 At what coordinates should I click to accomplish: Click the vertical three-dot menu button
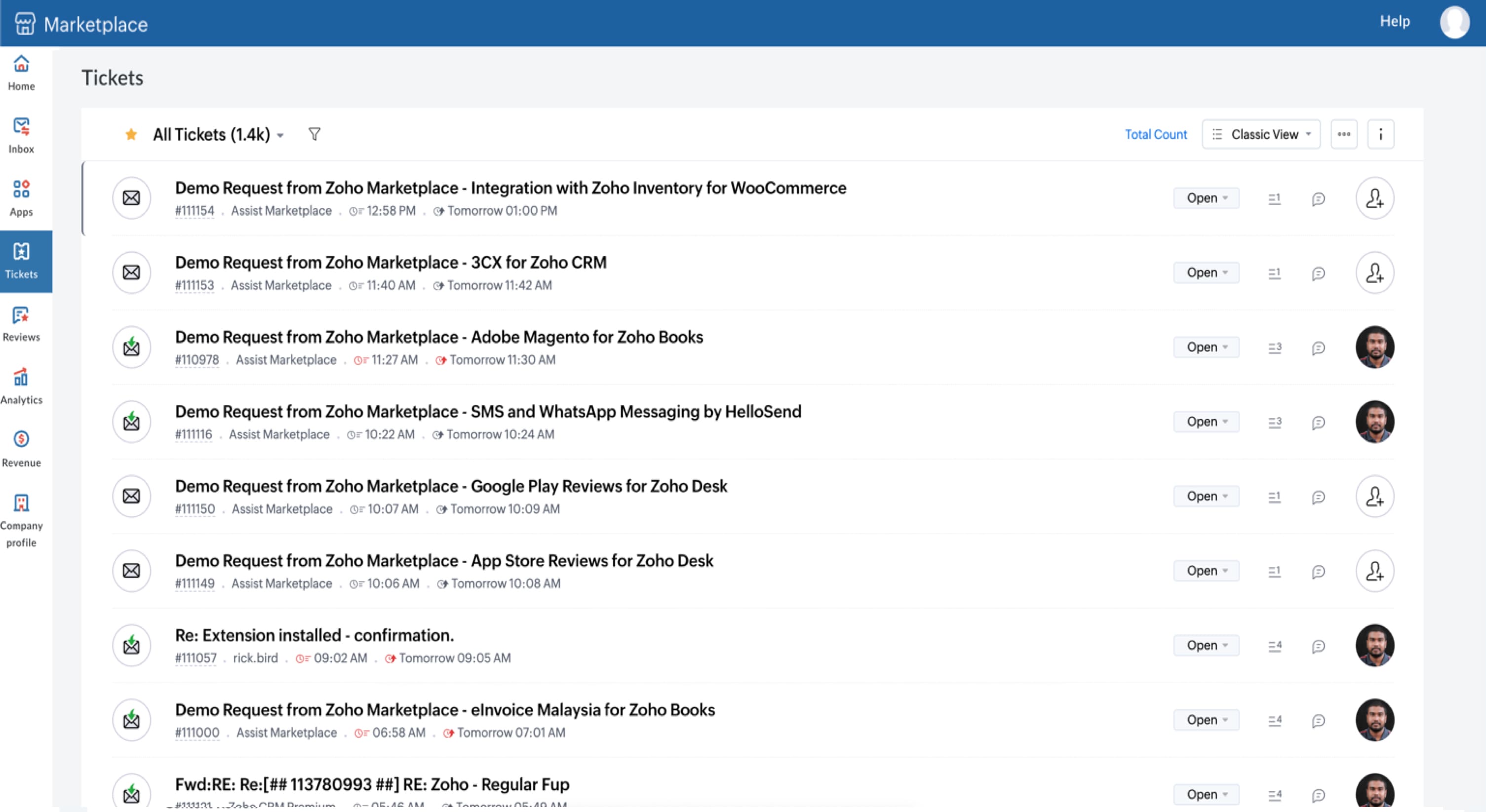point(1380,134)
